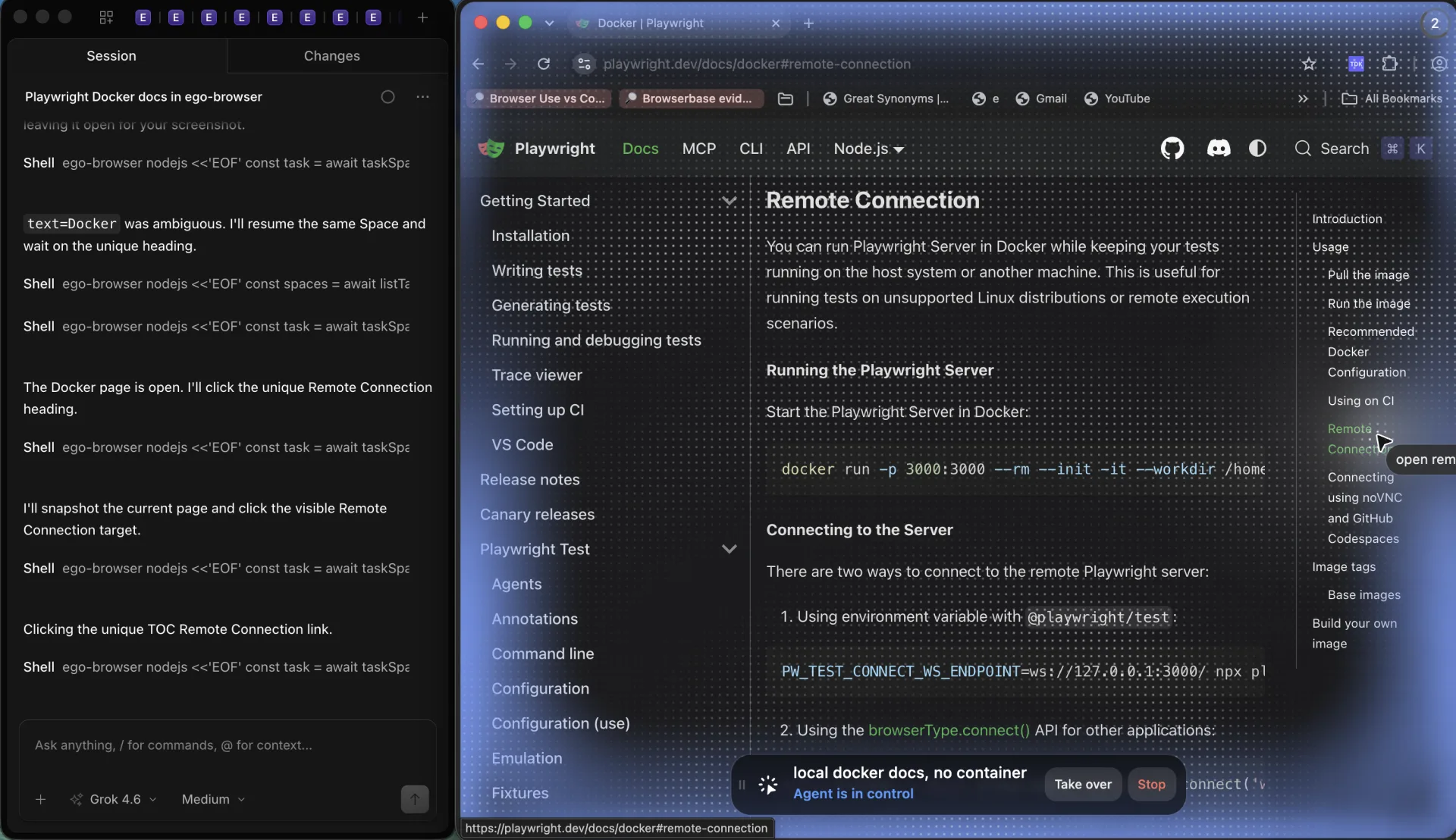
Task: Open the Fixtures docs page
Action: click(x=519, y=793)
